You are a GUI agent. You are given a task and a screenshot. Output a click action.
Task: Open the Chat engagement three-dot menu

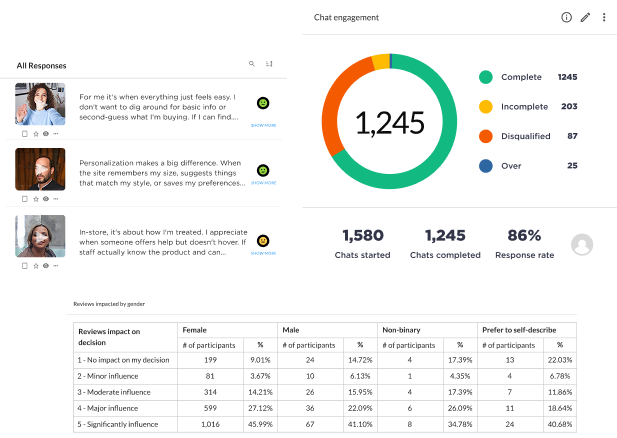click(604, 17)
